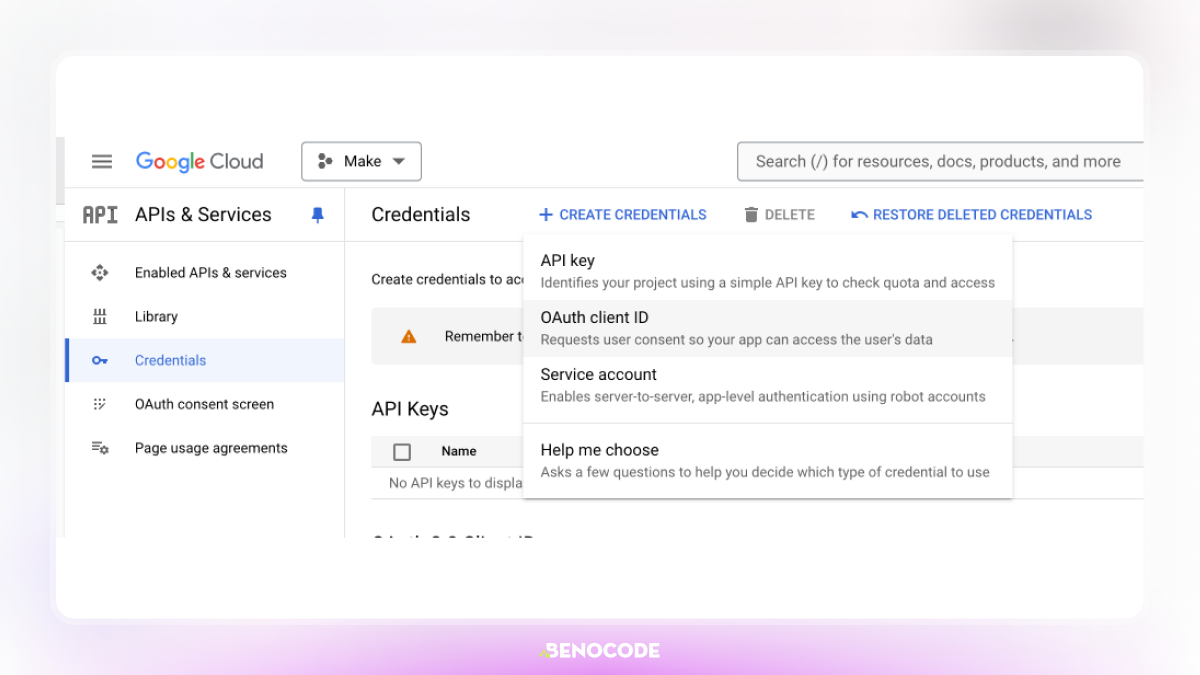Screen dimensions: 1200x675
Task: Open the Make project selector dropdown
Action: (x=361, y=161)
